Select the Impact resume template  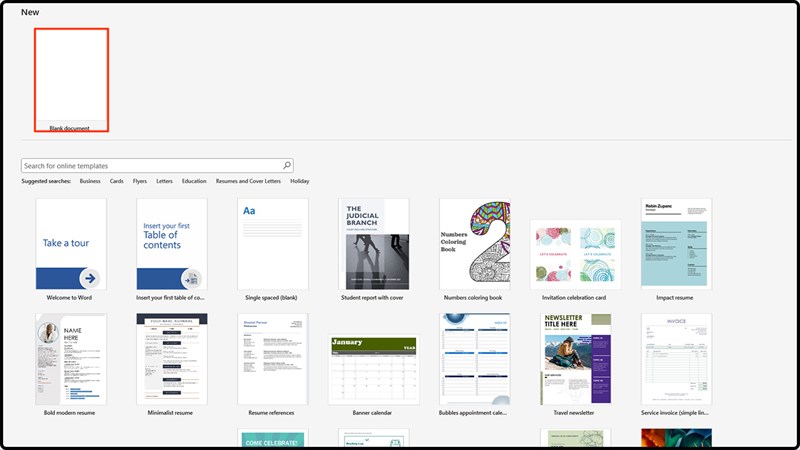(677, 244)
